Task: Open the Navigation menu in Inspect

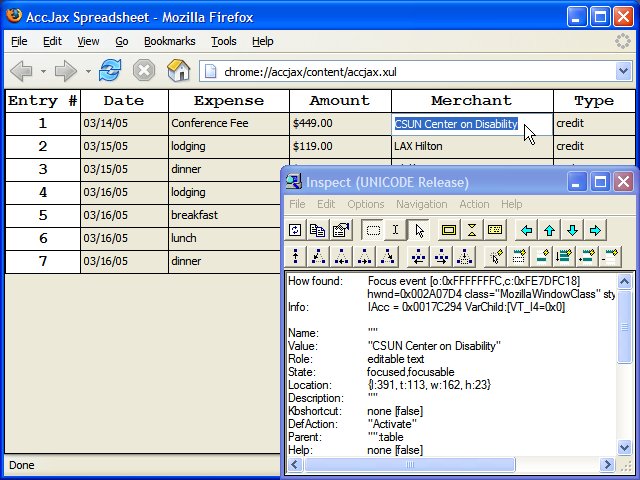Action: [421, 204]
